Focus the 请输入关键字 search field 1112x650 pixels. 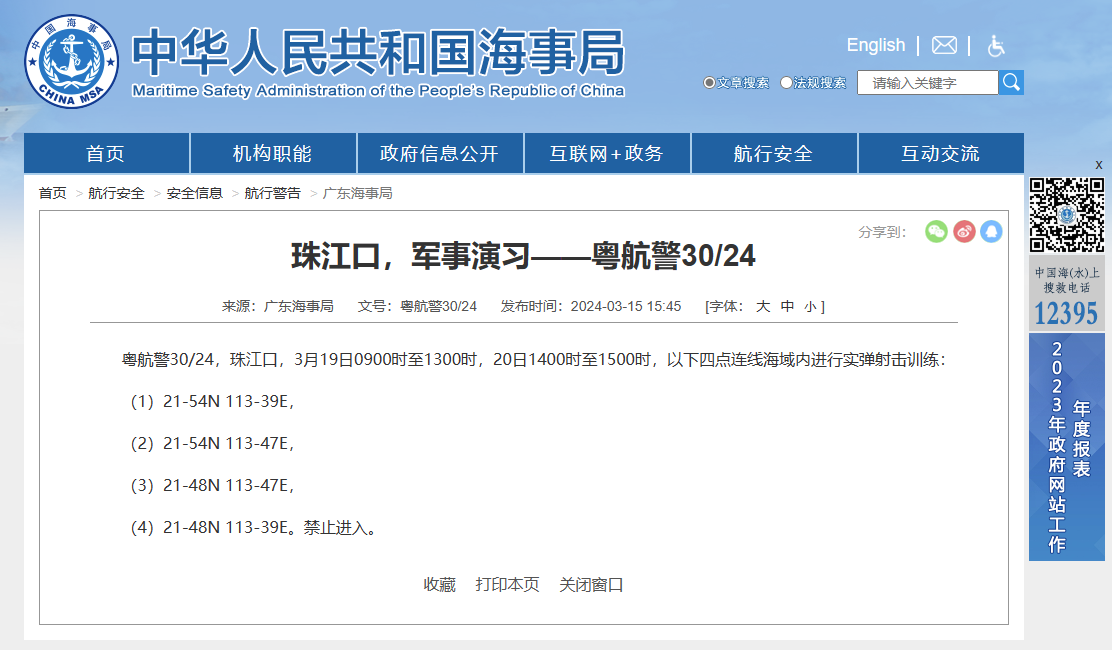tap(928, 83)
